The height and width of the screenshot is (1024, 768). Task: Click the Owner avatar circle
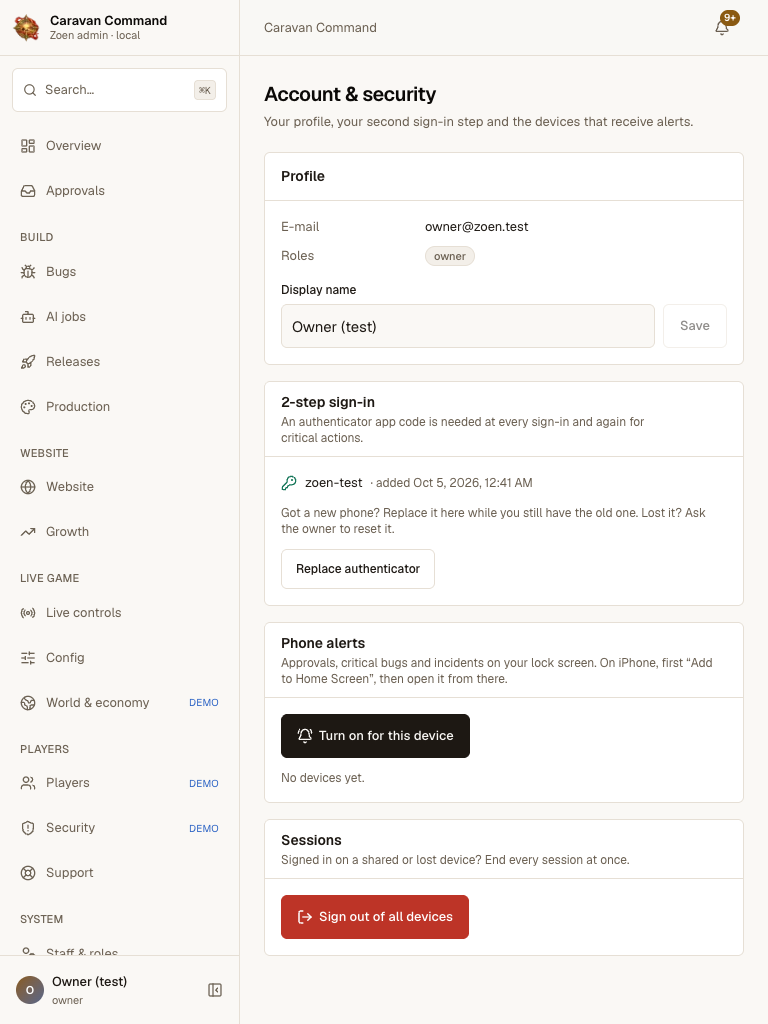pyautogui.click(x=29, y=990)
